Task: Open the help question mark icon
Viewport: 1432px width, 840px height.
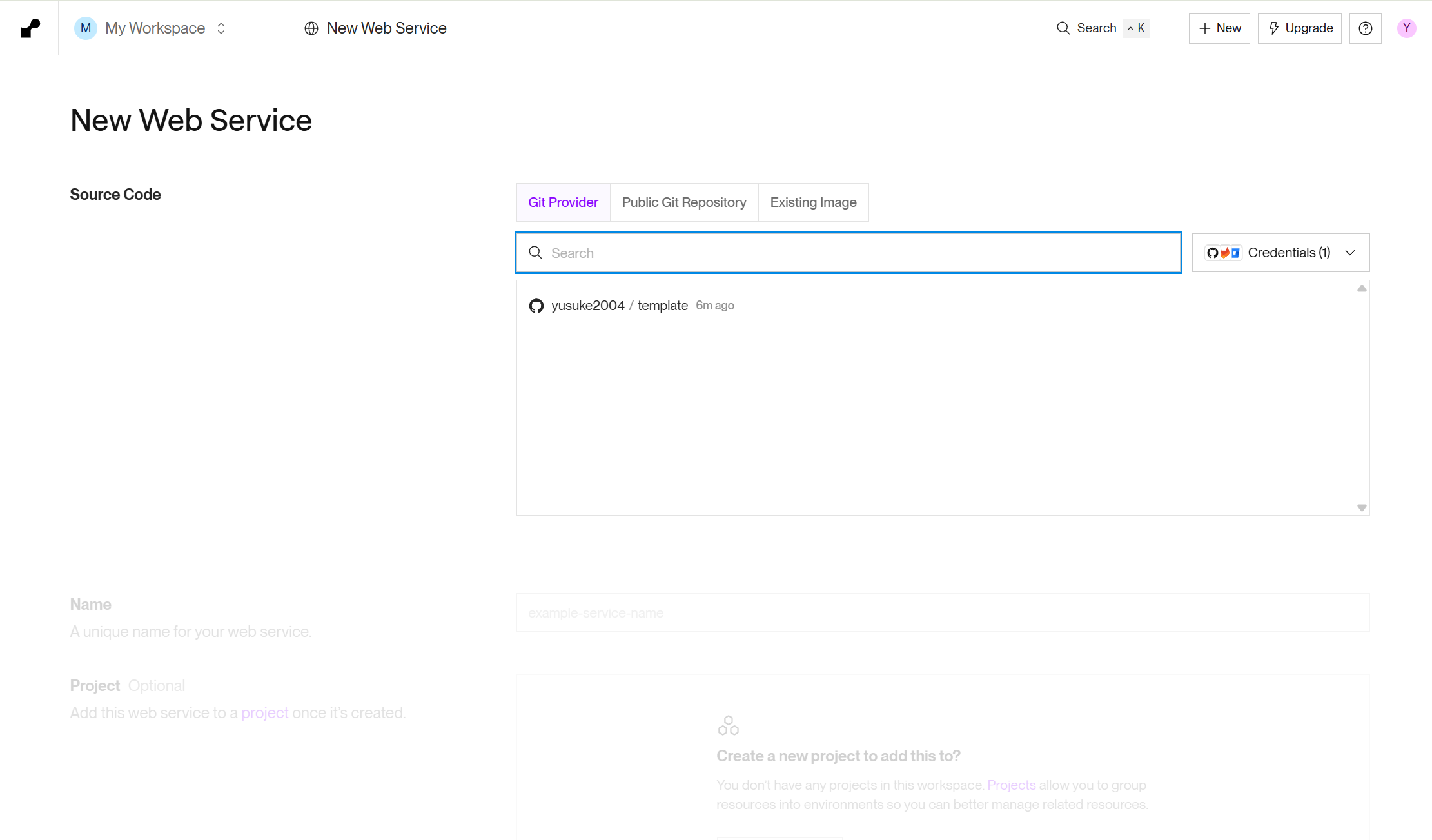Action: pos(1365,28)
